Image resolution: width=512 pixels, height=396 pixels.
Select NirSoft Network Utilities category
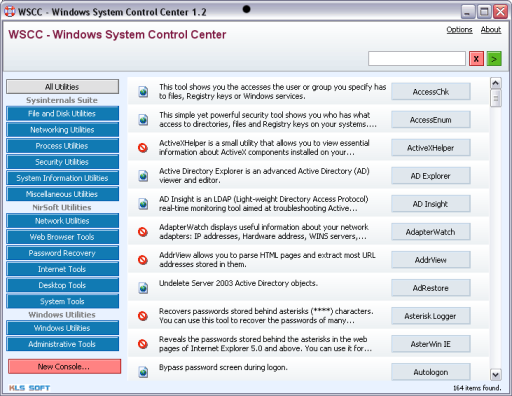point(62,221)
